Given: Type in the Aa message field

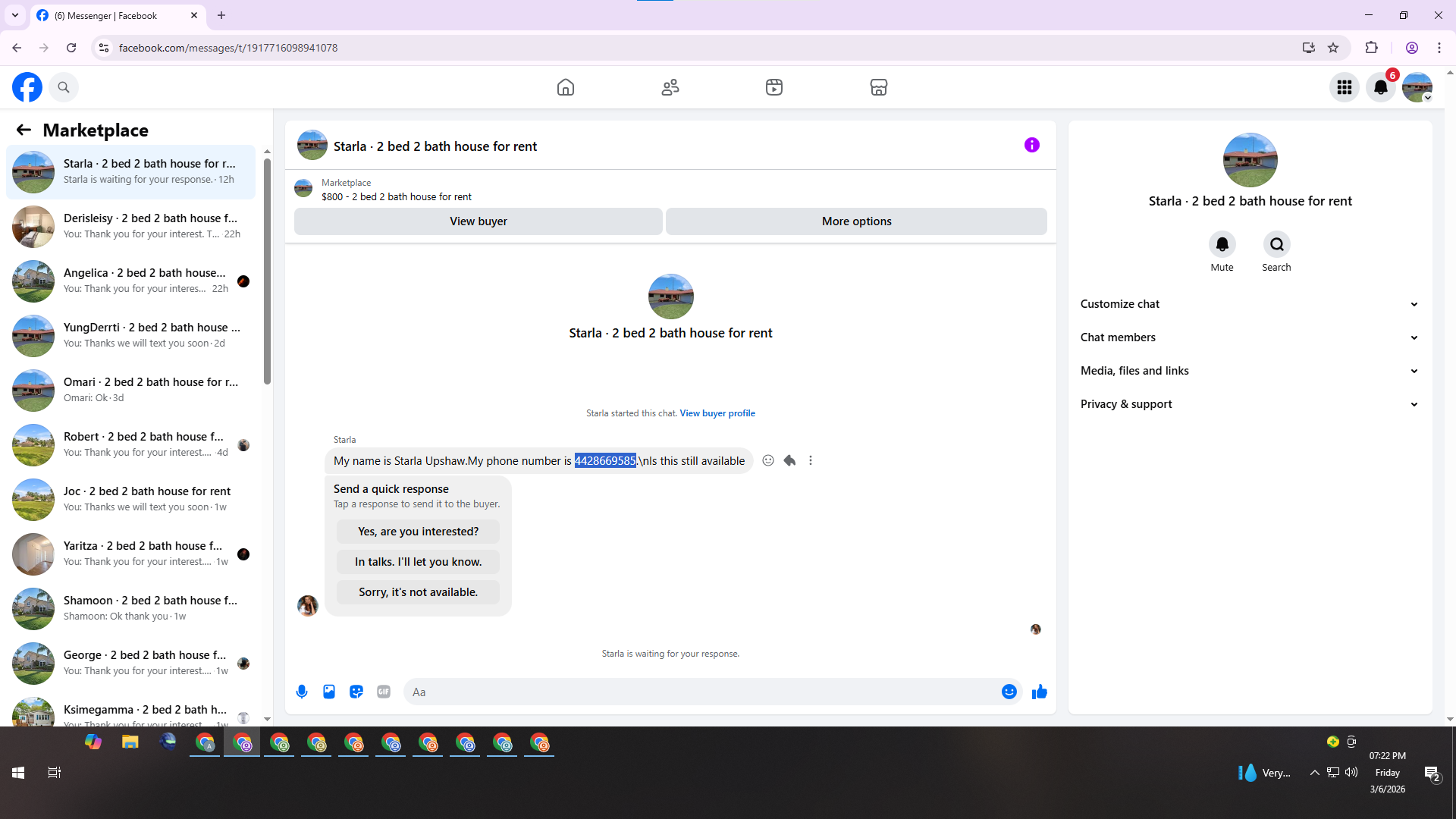Looking at the screenshot, I should point(698,692).
